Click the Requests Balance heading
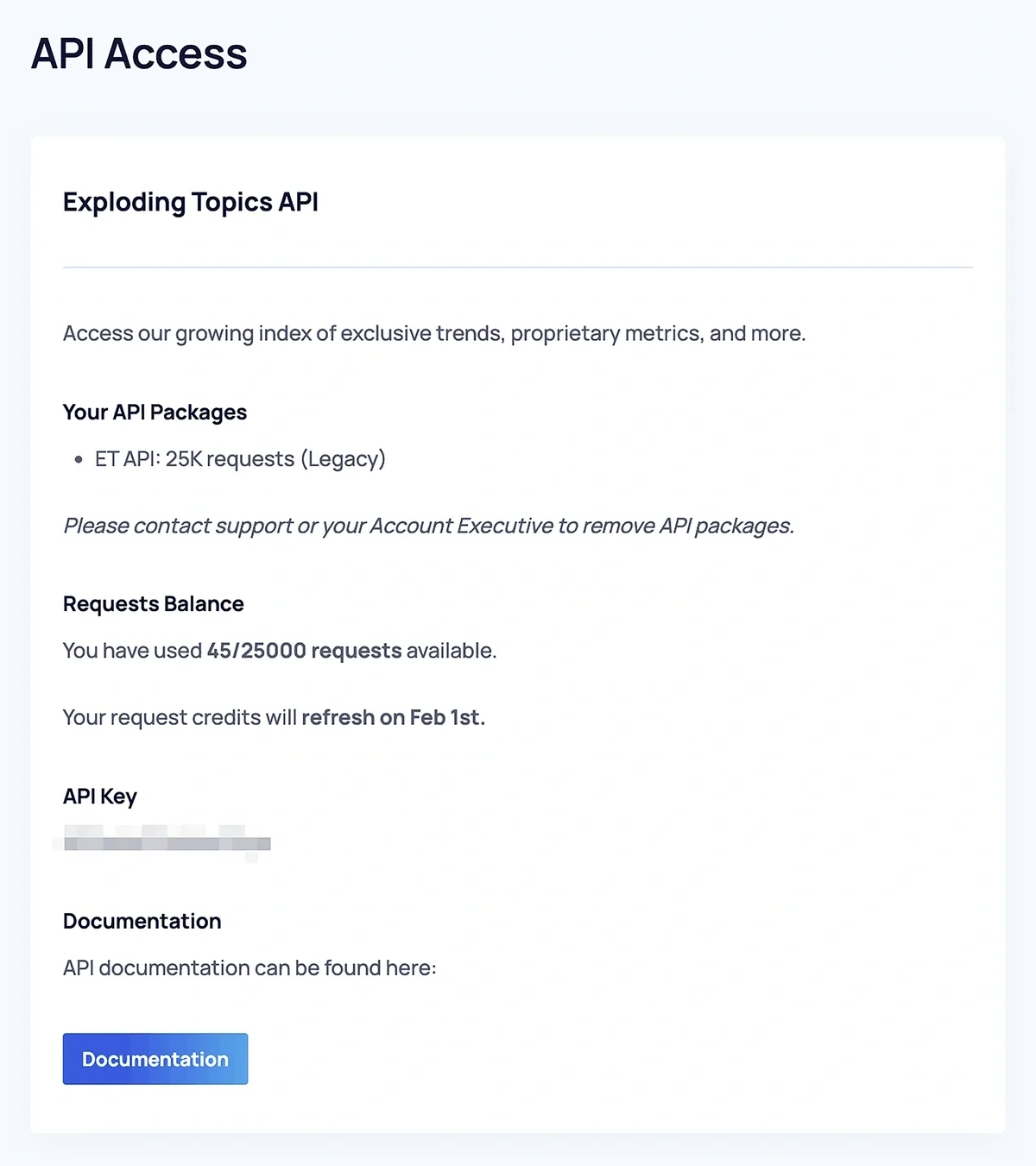The width and height of the screenshot is (1036, 1166). click(x=153, y=604)
